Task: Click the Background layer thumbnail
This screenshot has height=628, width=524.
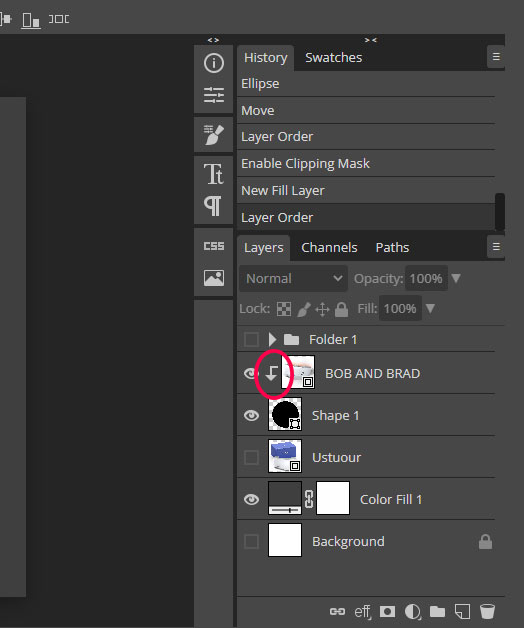Action: point(285,540)
